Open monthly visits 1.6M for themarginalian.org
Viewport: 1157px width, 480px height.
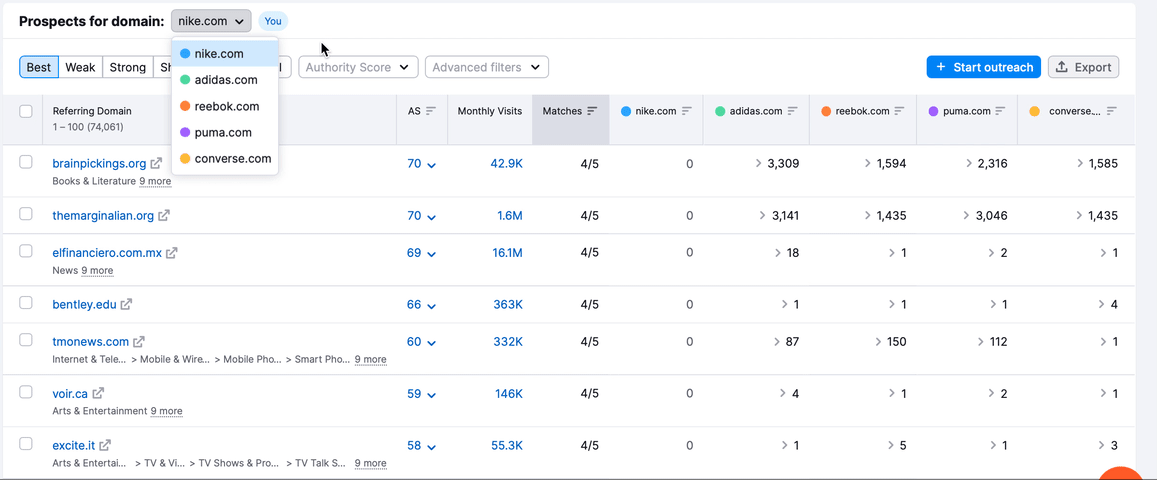click(509, 215)
